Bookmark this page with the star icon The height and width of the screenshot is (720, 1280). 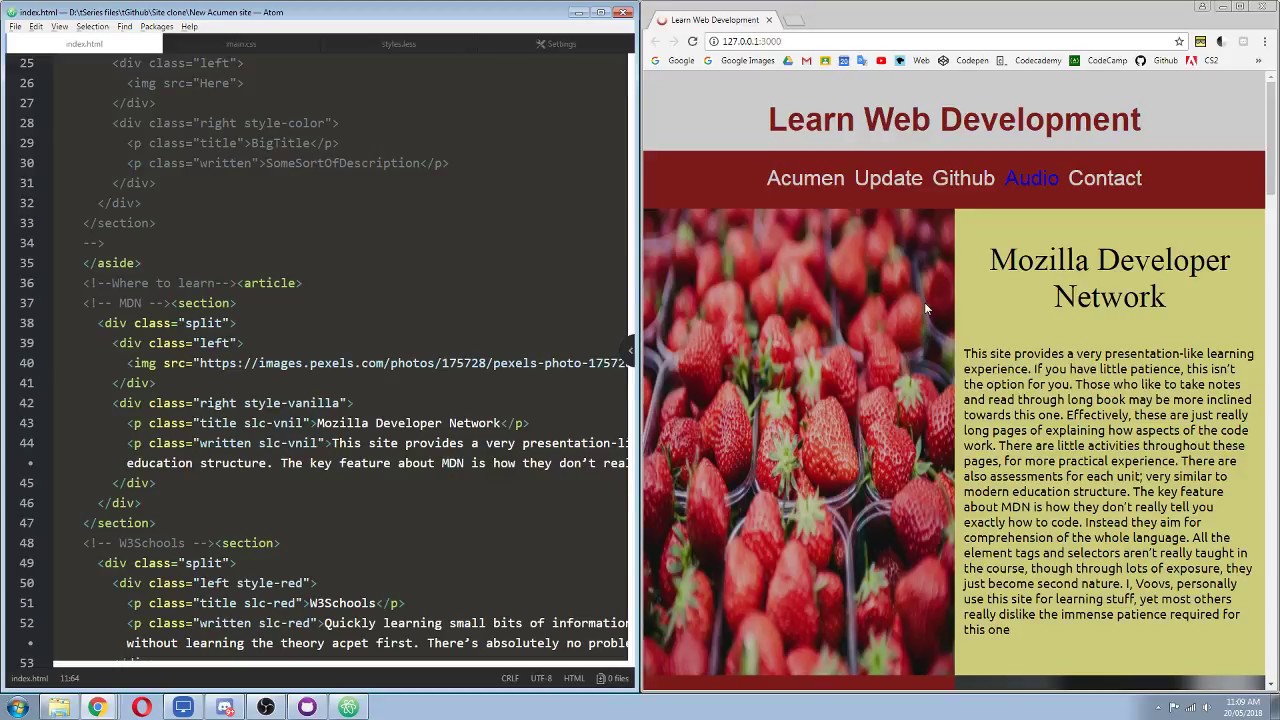click(1179, 41)
